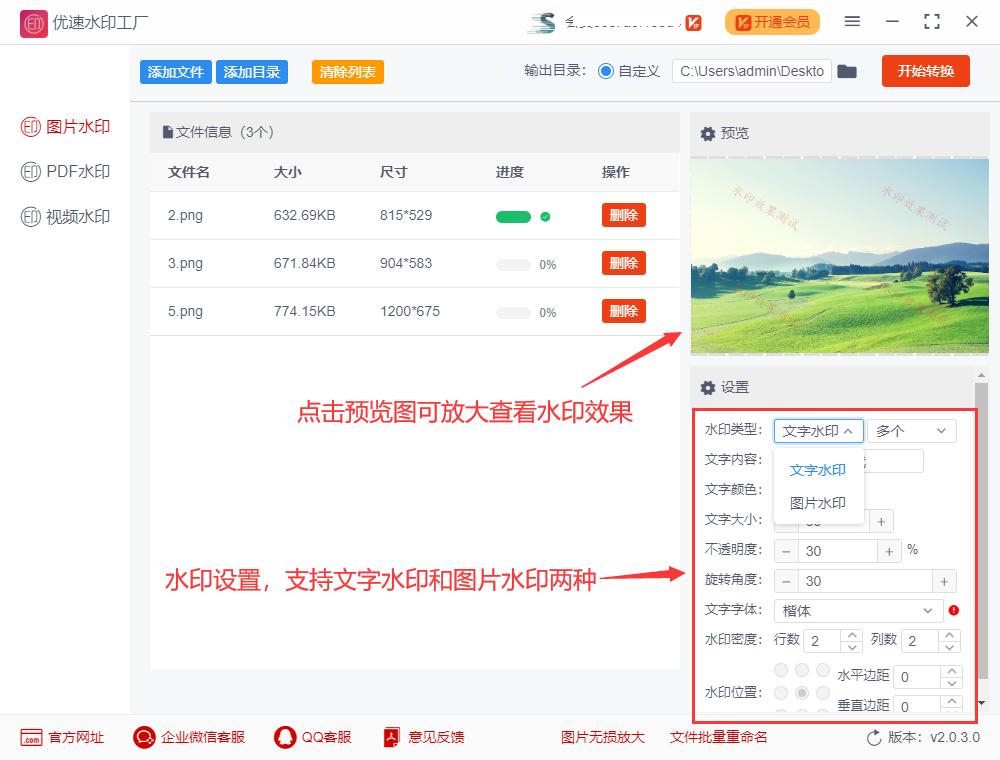Open output directory folder browser
This screenshot has height=760, width=1000.
pyautogui.click(x=847, y=71)
